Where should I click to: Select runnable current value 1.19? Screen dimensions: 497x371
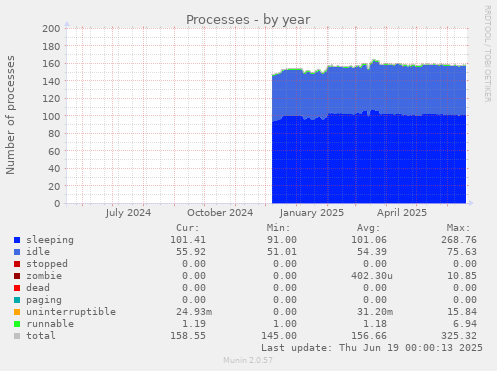tap(194, 324)
